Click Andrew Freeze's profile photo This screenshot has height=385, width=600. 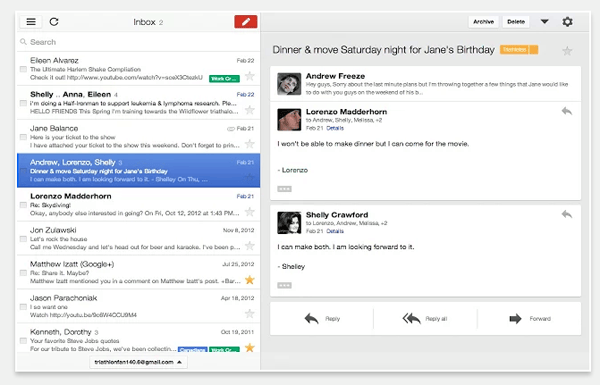[289, 84]
